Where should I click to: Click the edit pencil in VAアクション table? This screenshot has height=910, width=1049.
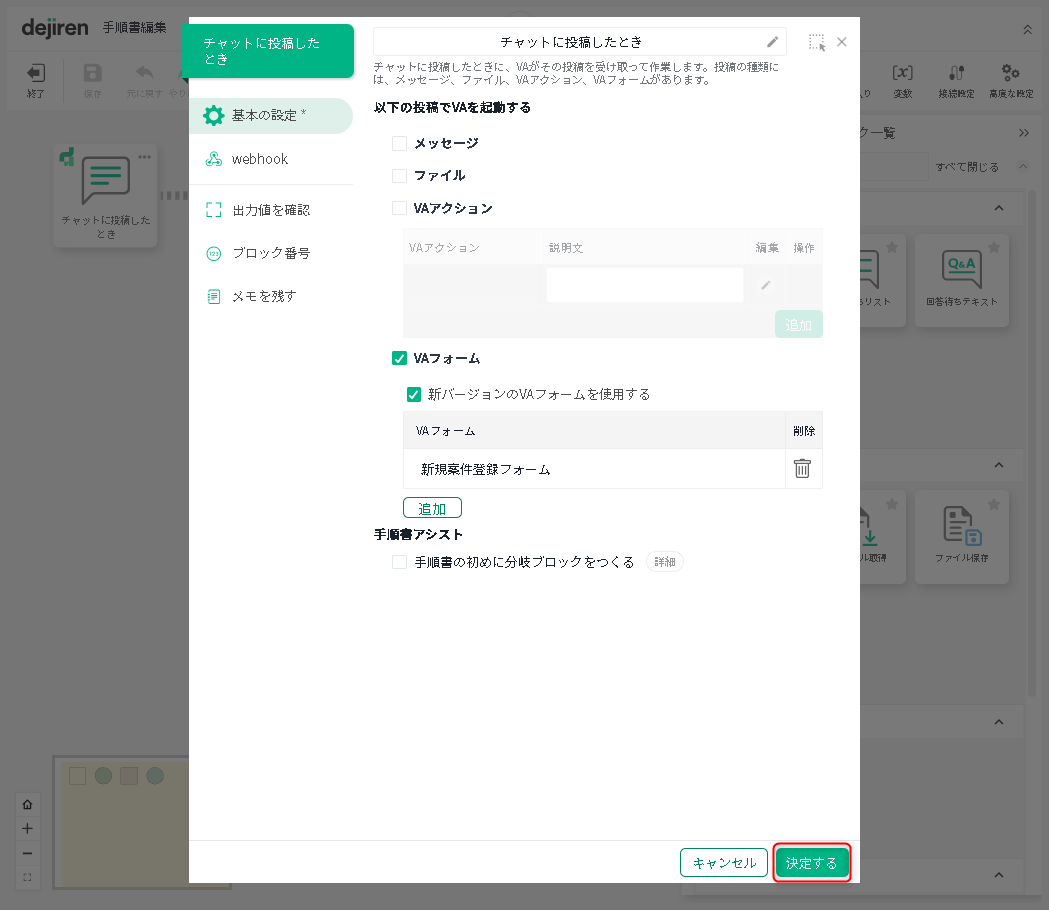pos(766,285)
